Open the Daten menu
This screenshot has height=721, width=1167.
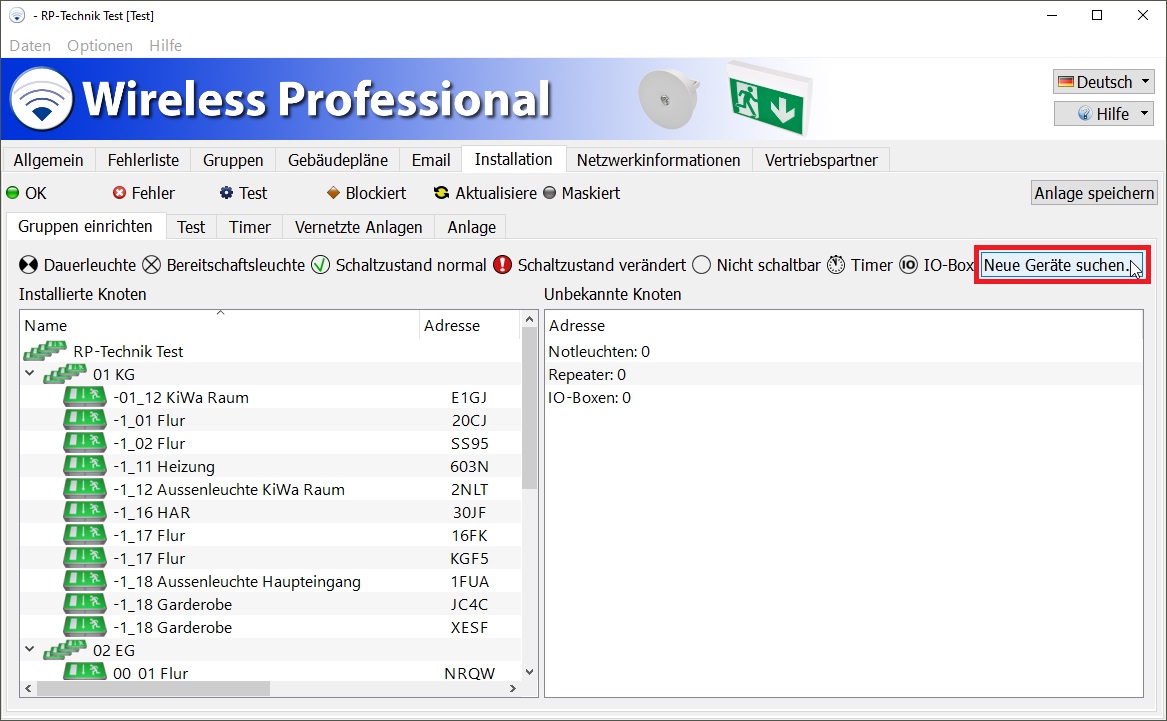click(x=31, y=45)
